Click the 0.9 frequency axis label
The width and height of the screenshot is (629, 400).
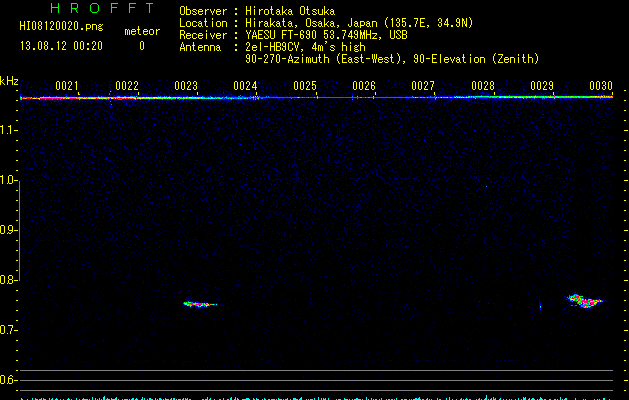[x=7, y=230]
